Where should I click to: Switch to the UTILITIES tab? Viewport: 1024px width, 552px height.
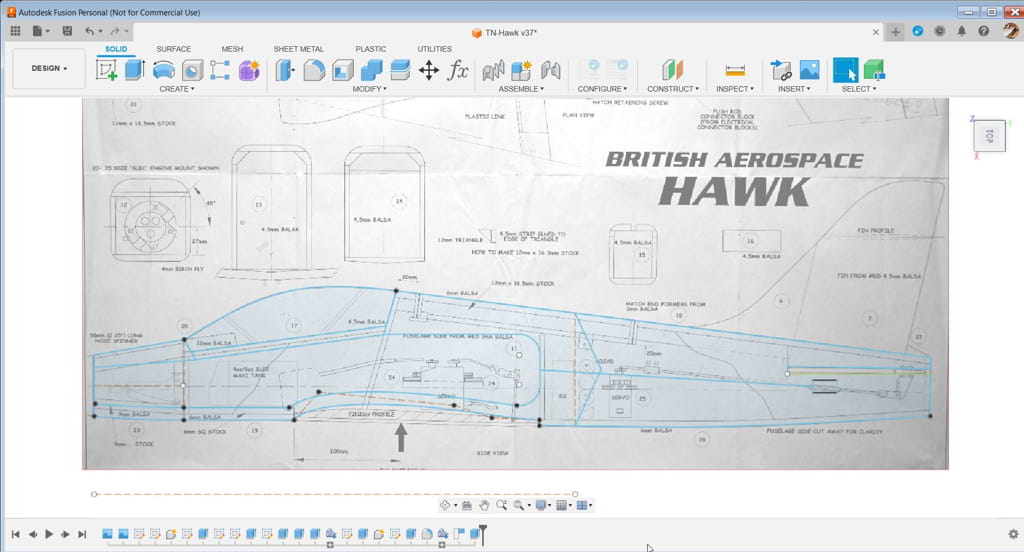coord(434,49)
